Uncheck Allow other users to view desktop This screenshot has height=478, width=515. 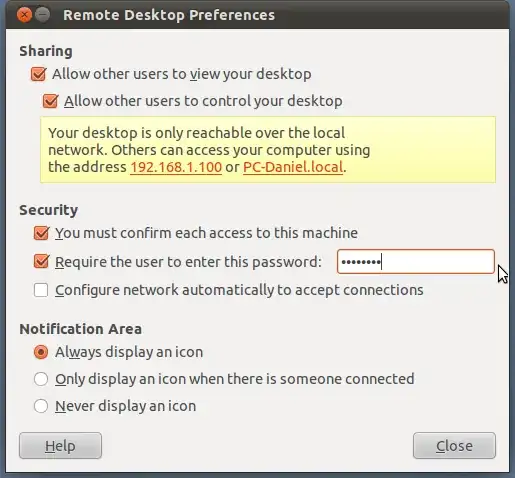[x=38, y=74]
